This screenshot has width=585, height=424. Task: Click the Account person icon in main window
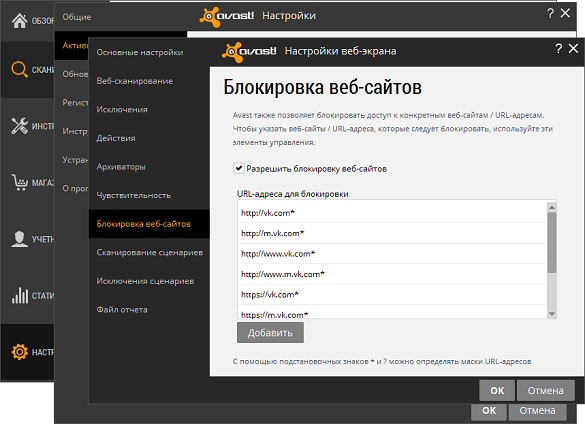click(19, 239)
